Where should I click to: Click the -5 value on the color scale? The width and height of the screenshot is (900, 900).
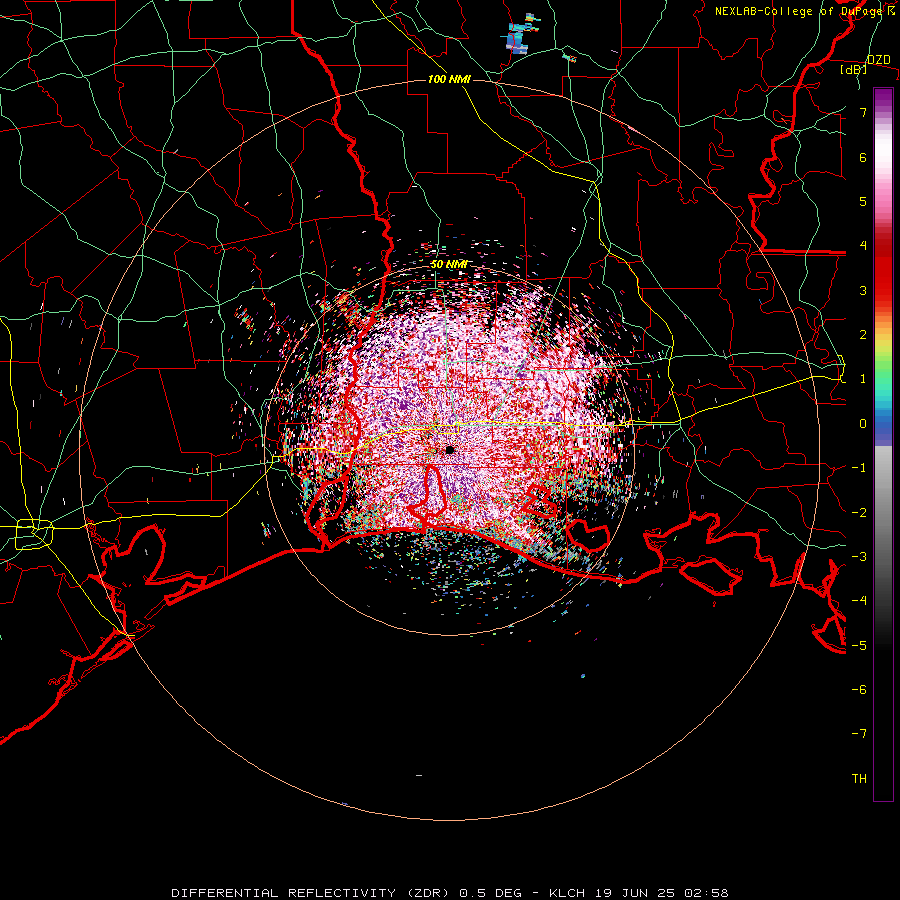(859, 646)
